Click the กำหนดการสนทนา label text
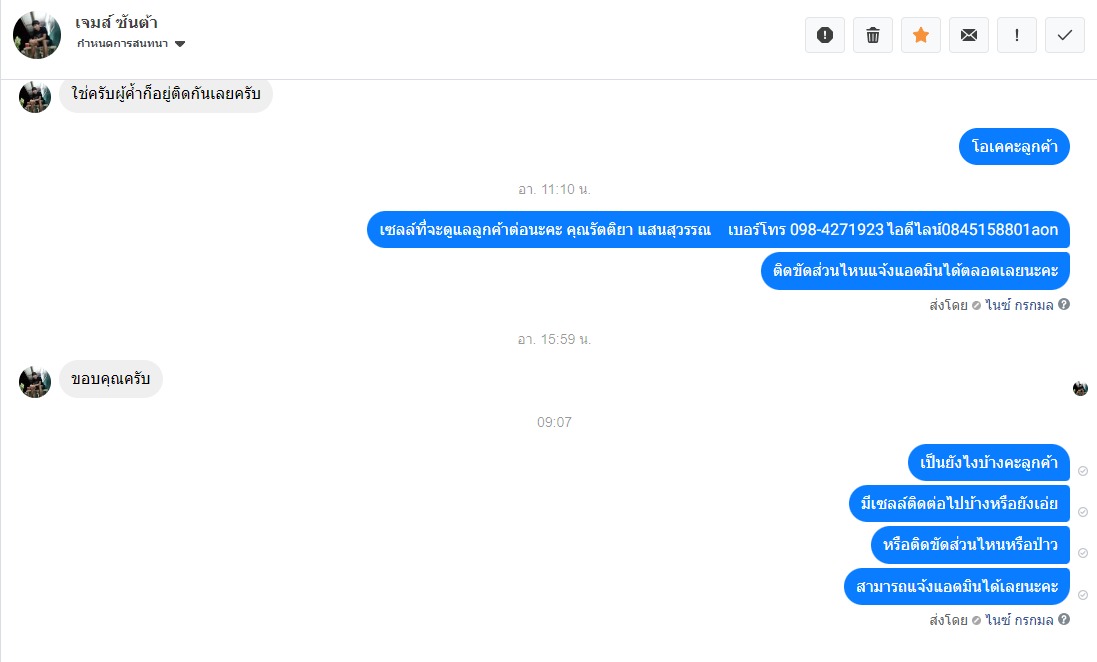The height and width of the screenshot is (662, 1097). 122,43
